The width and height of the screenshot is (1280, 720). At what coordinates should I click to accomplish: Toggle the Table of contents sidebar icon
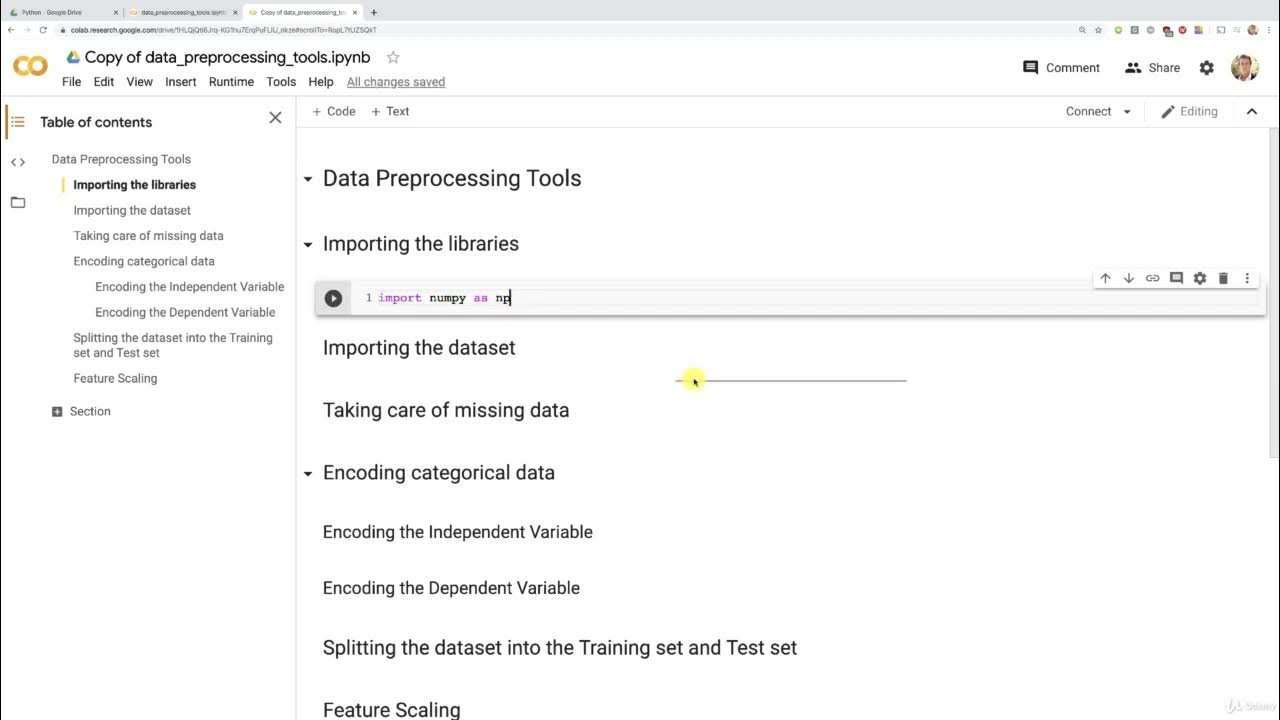tap(17, 122)
